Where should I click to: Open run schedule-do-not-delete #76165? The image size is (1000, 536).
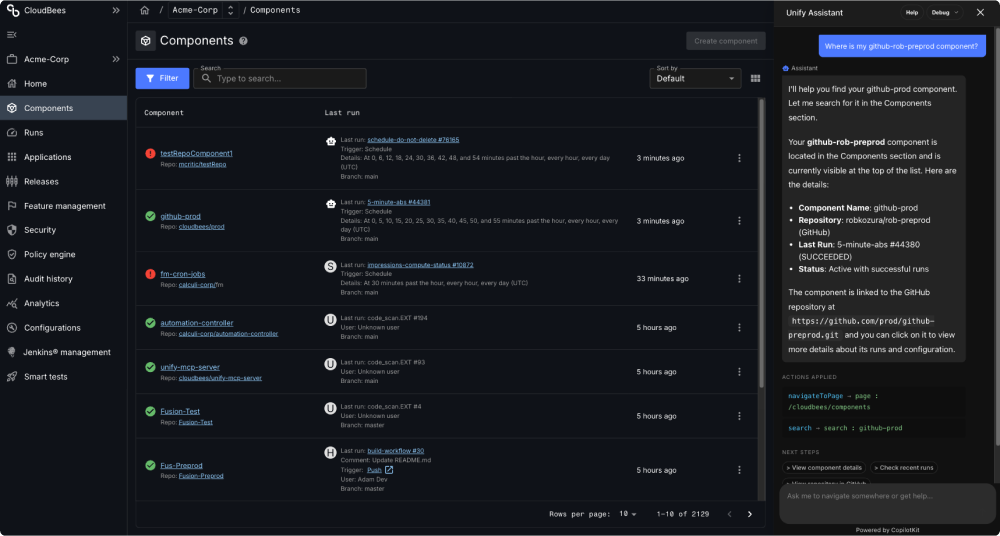point(413,140)
